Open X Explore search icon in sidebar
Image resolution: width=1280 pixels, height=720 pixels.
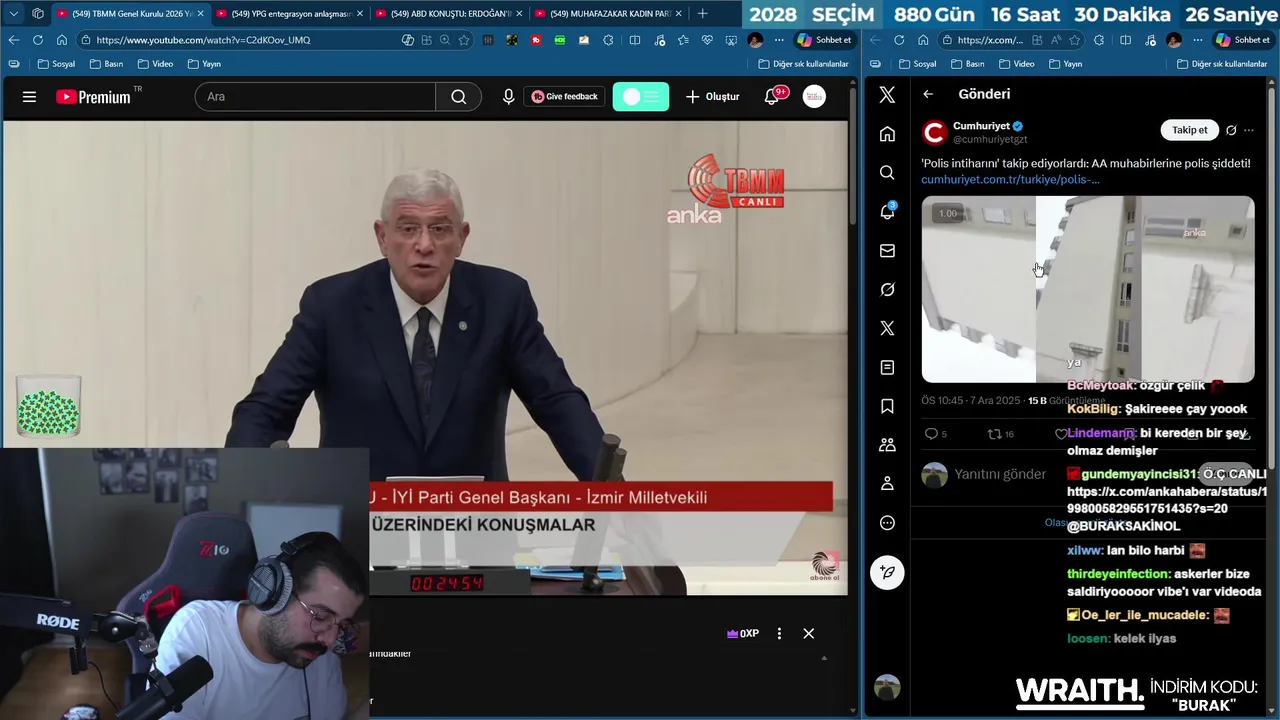click(887, 173)
